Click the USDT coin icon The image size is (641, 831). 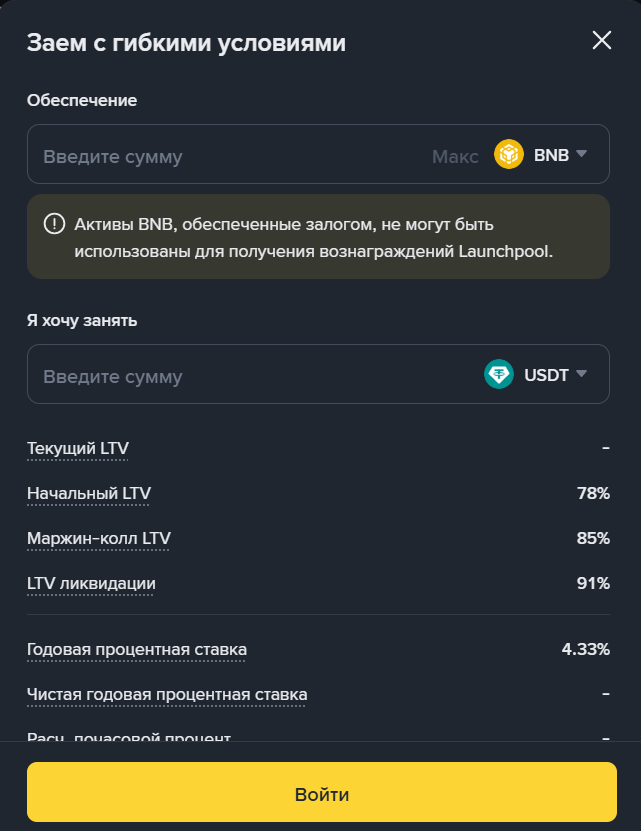tap(499, 375)
